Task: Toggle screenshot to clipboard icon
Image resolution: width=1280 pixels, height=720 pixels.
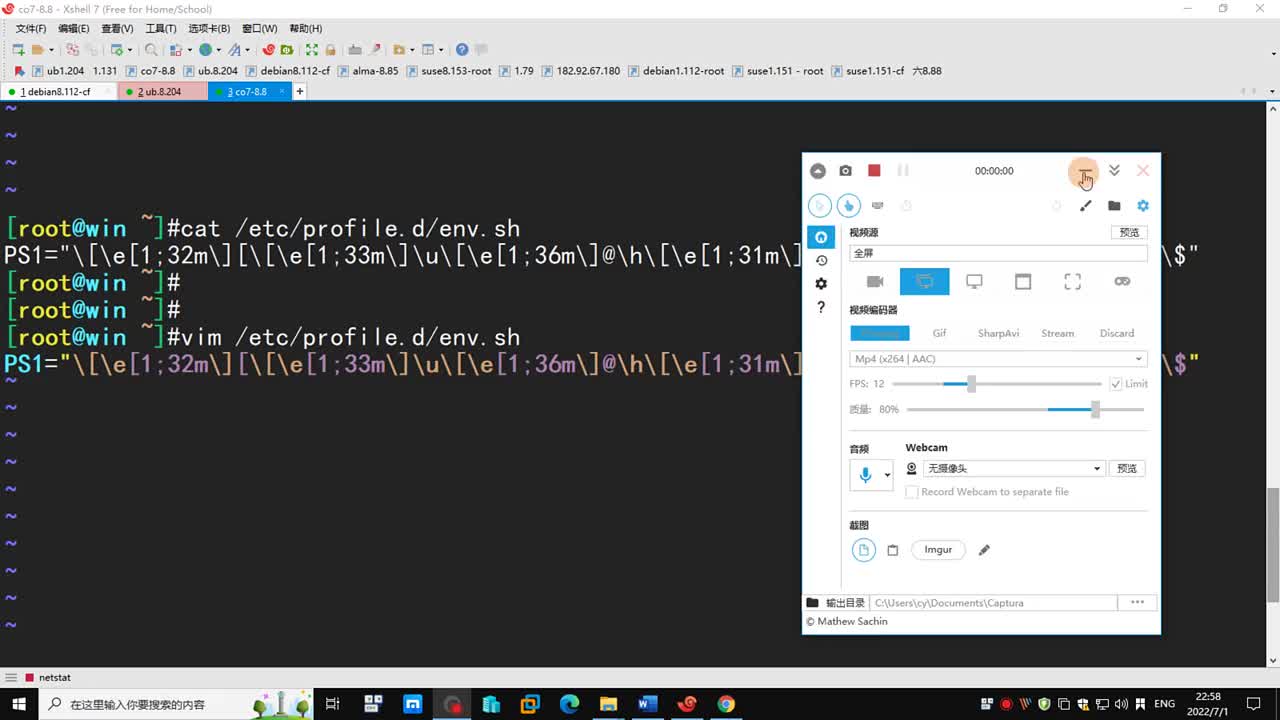Action: [x=893, y=550]
